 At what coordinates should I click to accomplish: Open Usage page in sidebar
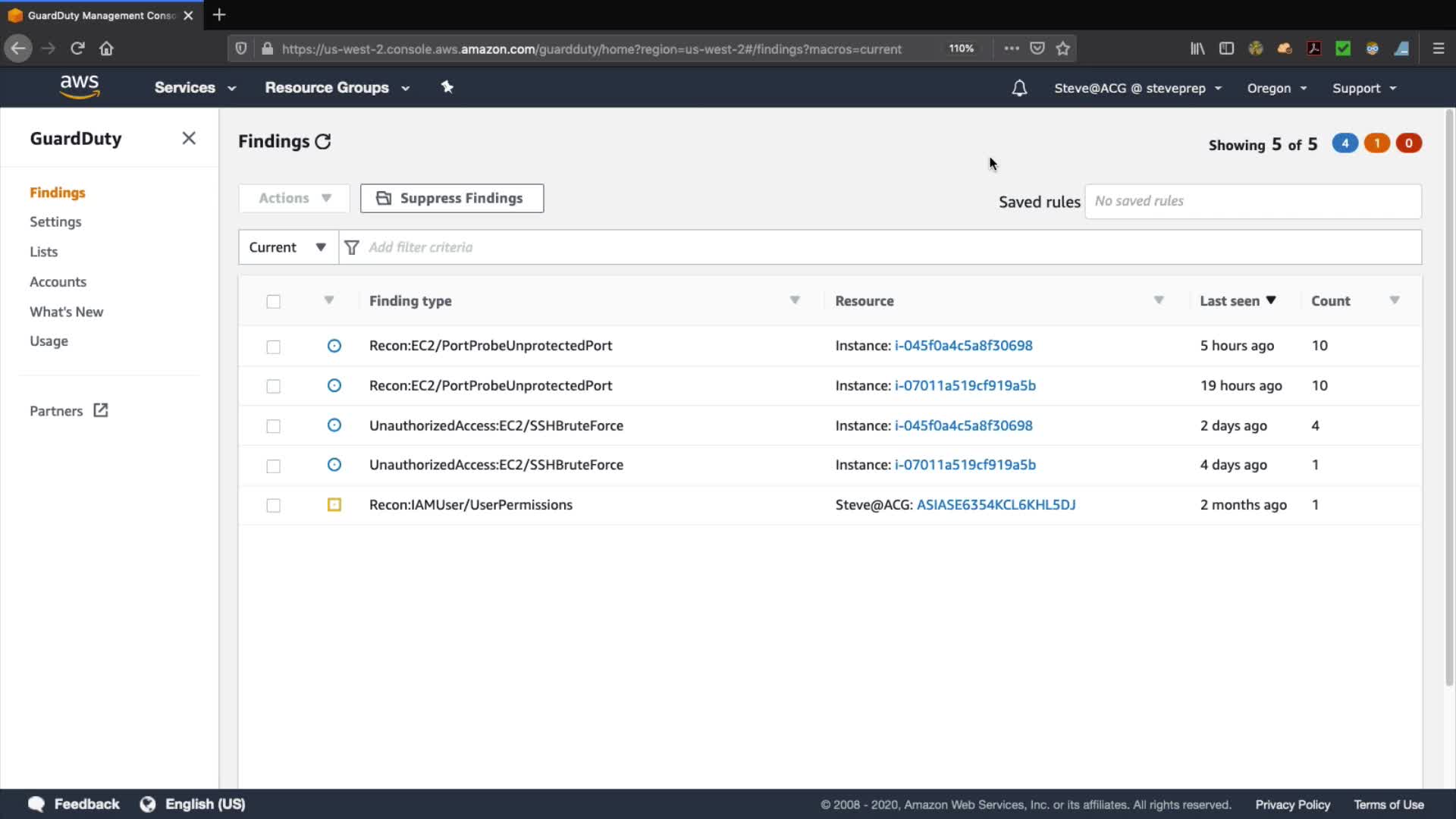pos(49,341)
